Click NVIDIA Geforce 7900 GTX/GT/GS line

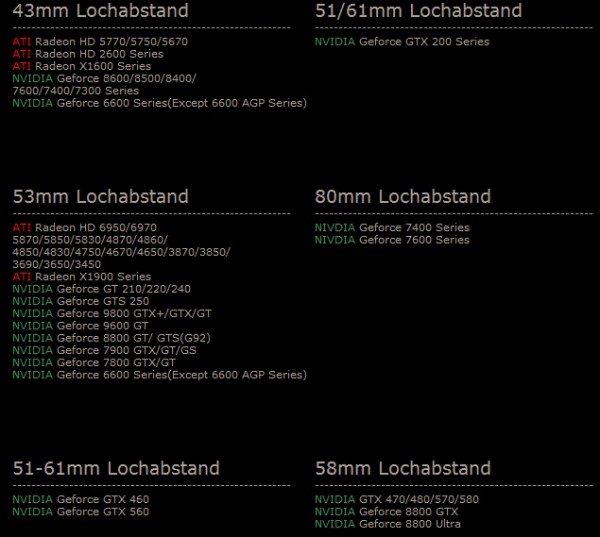[x=104, y=350]
